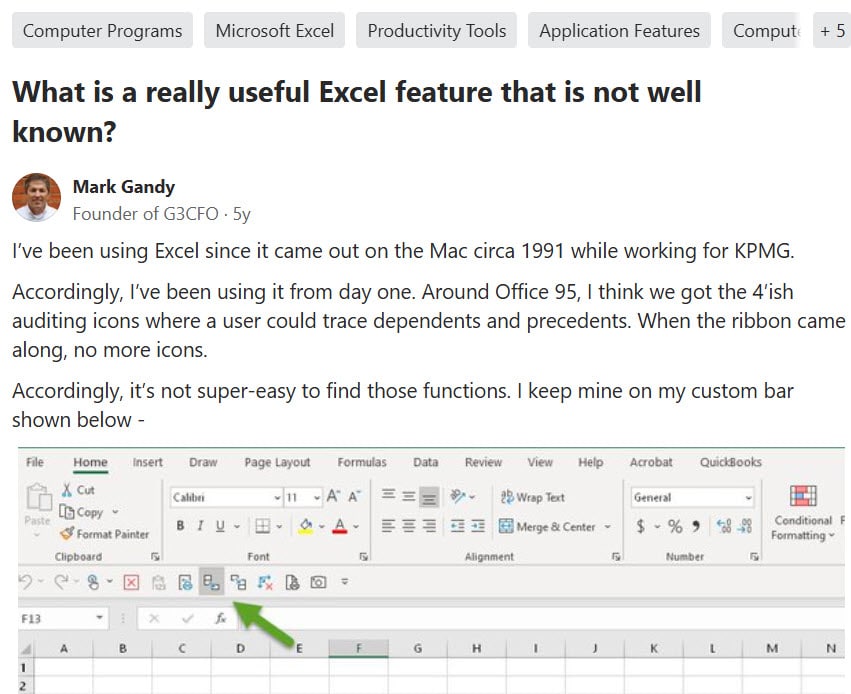Increase font size with larger A icon
This screenshot has height=694, width=851.
[333, 496]
